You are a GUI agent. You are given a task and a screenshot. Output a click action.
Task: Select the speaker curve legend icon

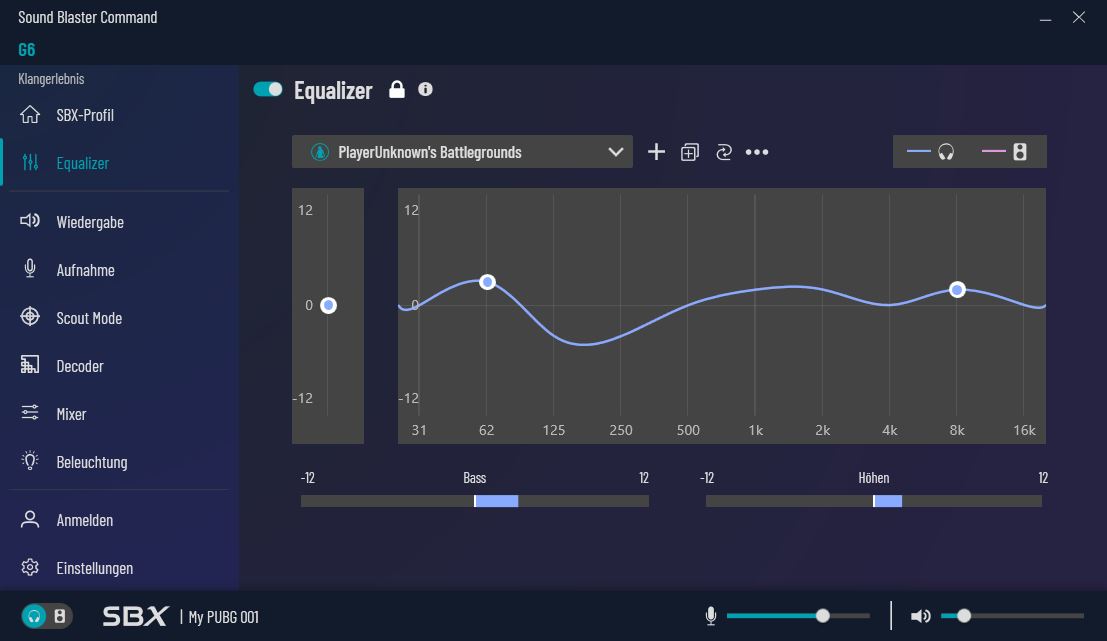point(1019,152)
